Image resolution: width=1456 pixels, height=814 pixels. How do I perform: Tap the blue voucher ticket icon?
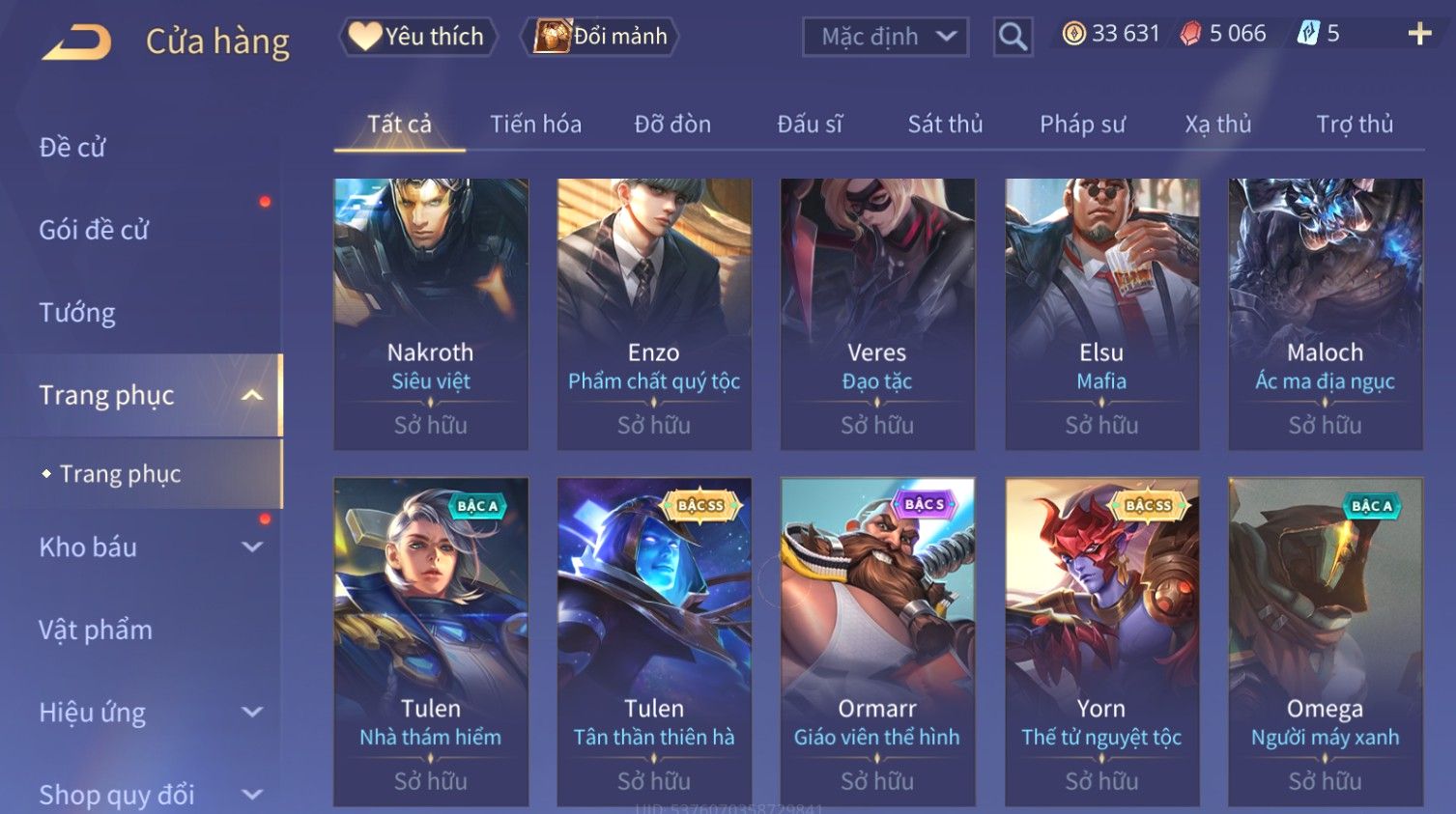pos(1308,34)
